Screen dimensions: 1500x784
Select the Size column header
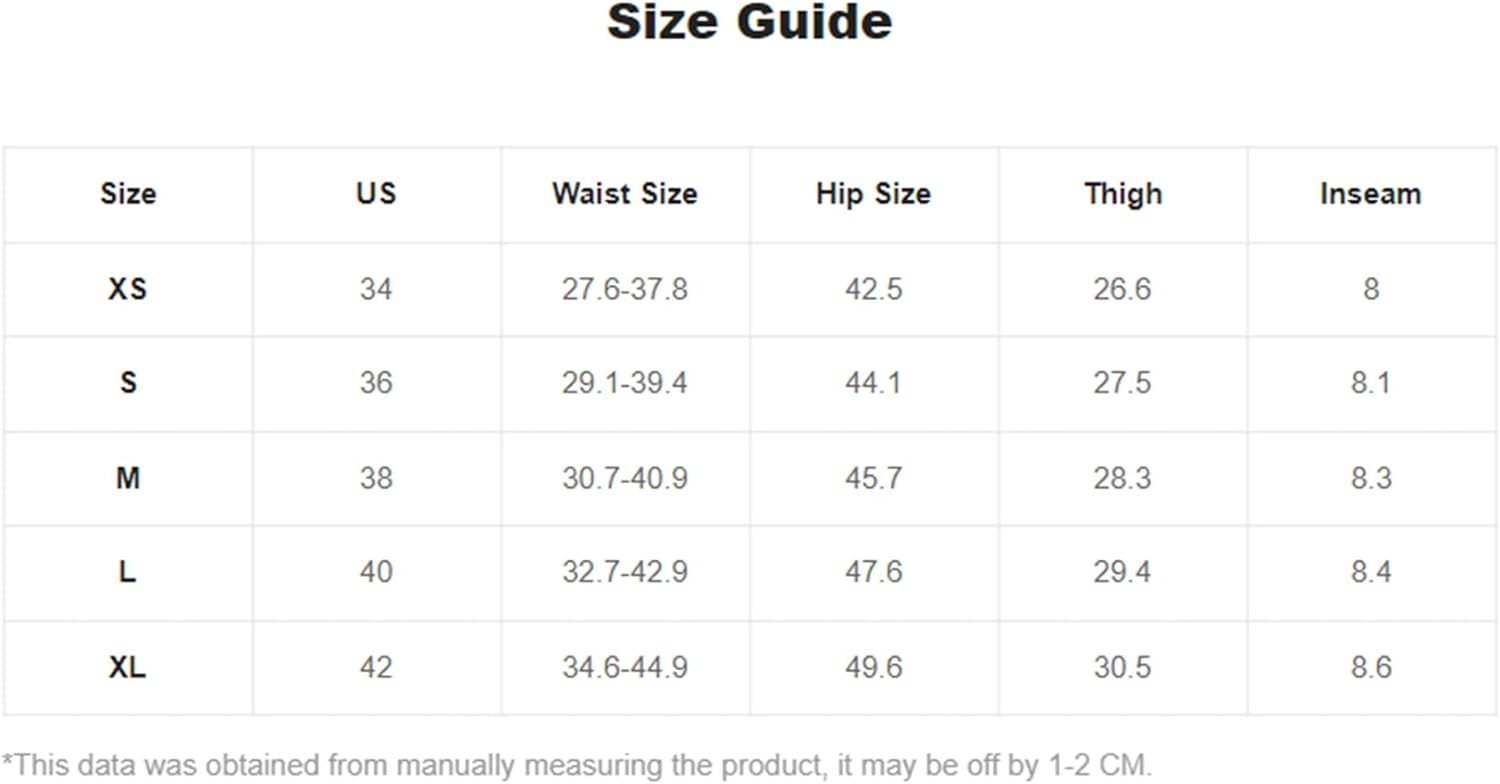[128, 193]
